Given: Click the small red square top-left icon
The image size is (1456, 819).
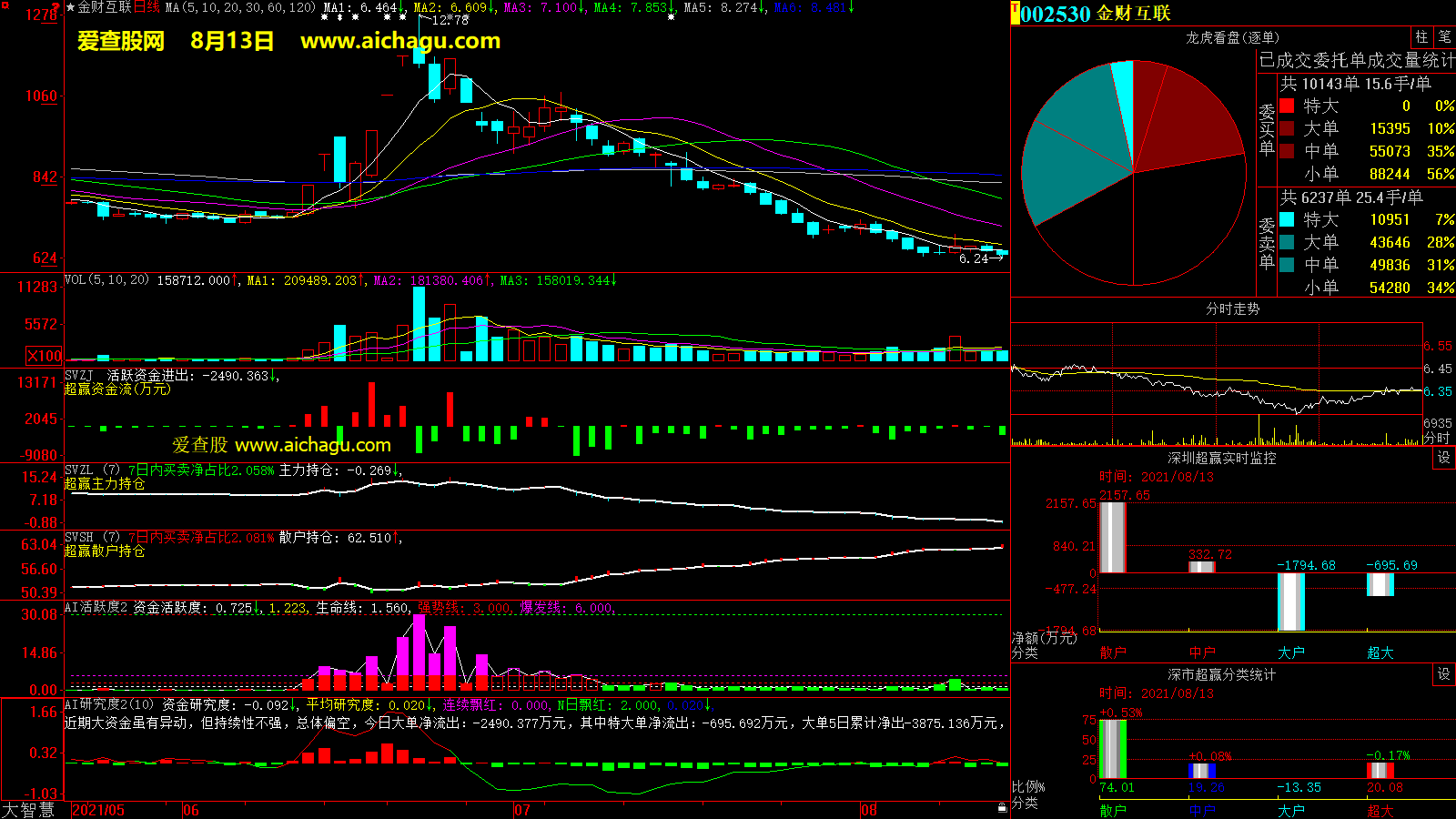Looking at the screenshot, I should [x=5, y=5].
